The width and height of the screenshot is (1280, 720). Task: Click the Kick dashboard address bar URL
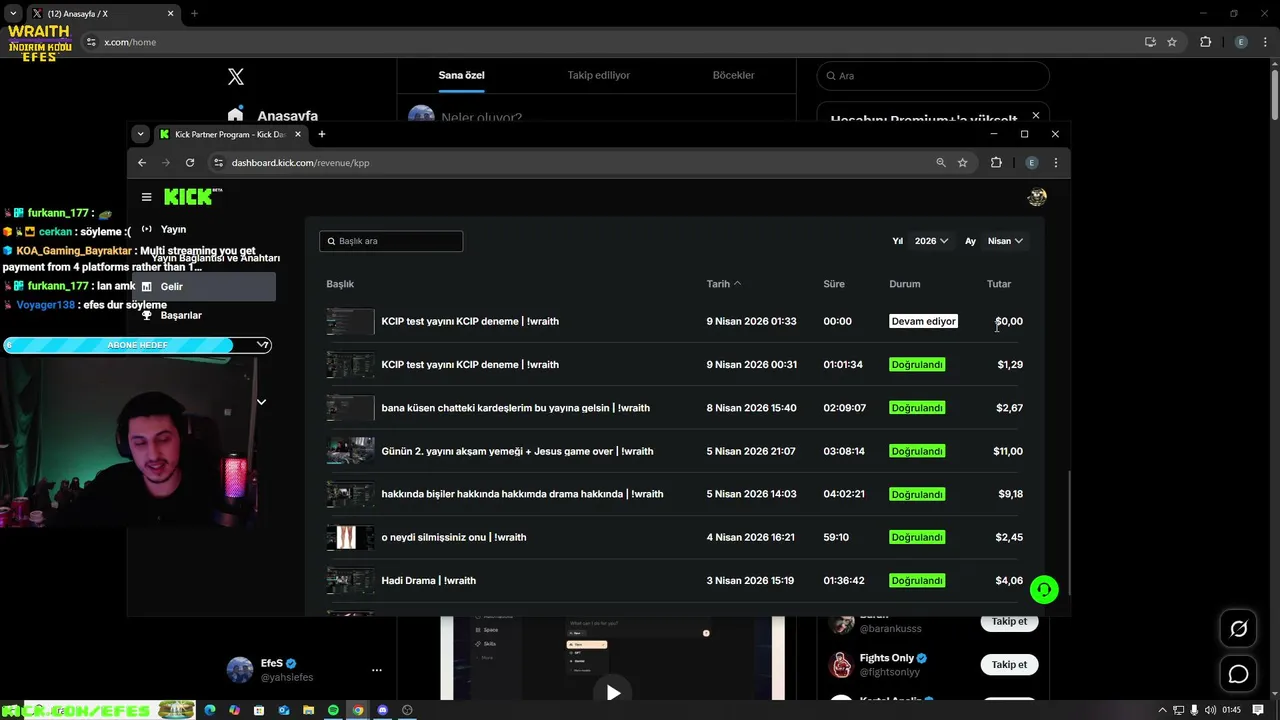click(300, 163)
